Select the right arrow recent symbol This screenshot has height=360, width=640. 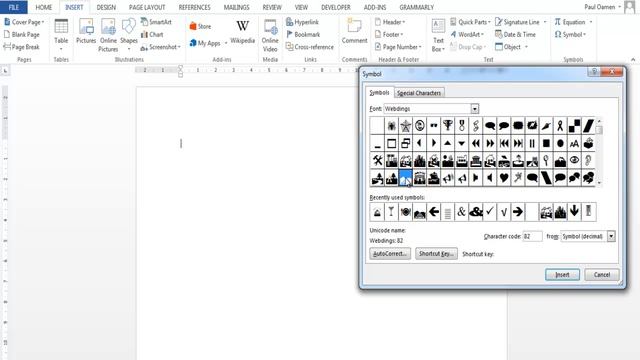point(518,212)
